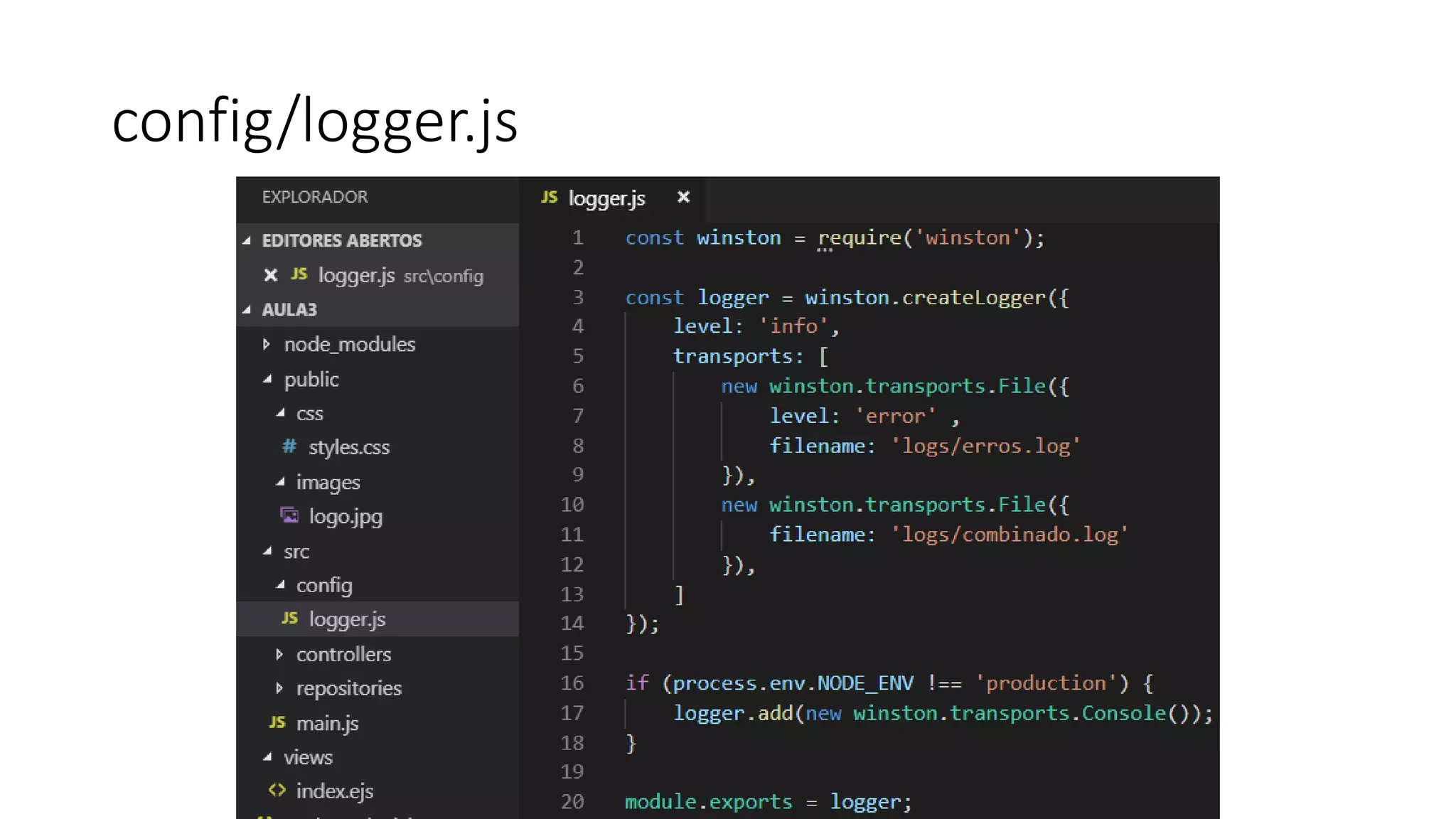
Task: Click 'require' on code line 1
Action: coord(860,238)
